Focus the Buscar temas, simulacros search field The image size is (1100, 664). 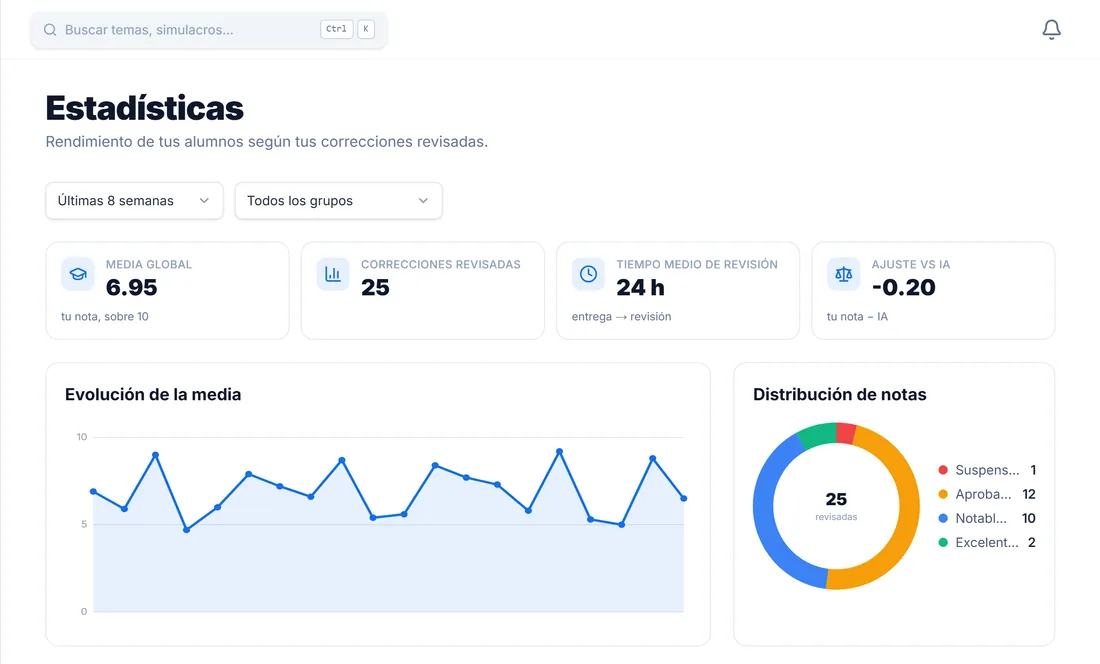(209, 29)
